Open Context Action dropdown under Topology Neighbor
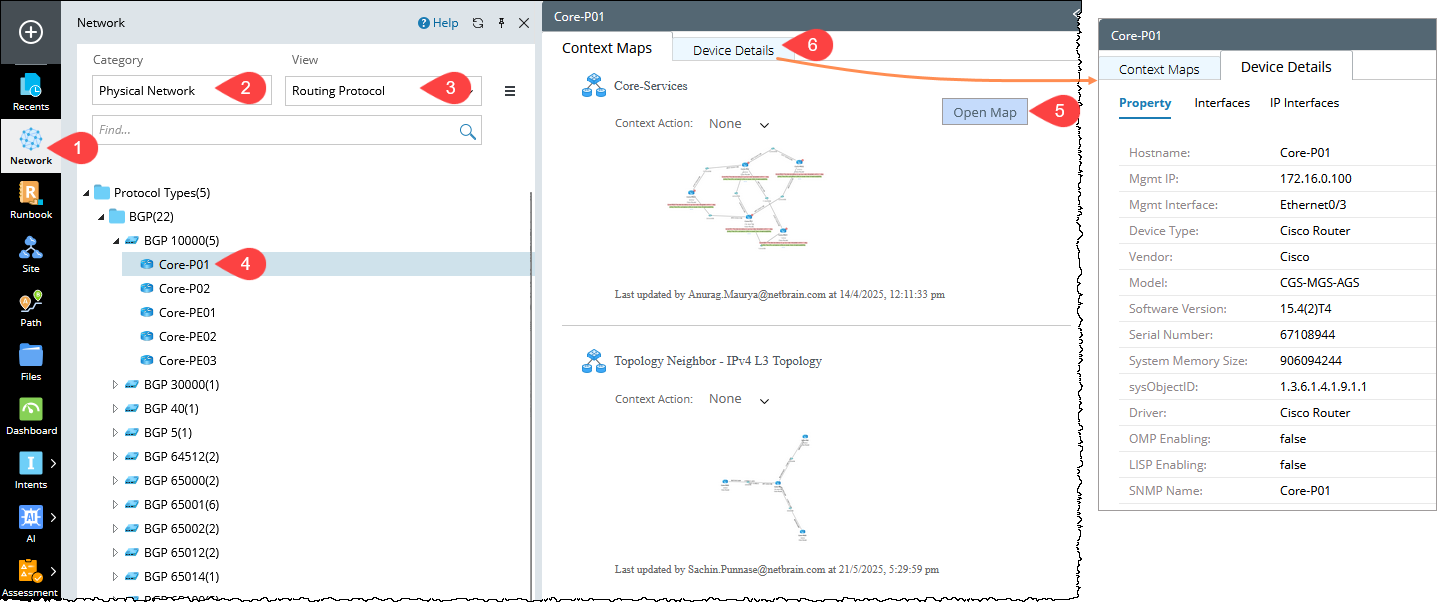The width and height of the screenshot is (1437, 603). point(739,399)
